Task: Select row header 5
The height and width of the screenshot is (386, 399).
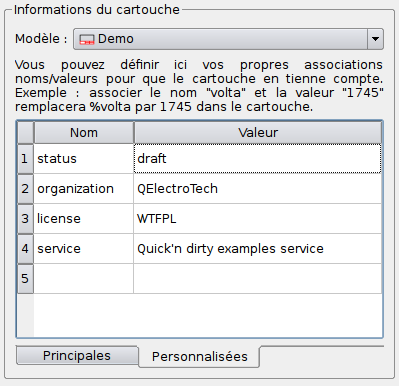Action: (x=25, y=279)
